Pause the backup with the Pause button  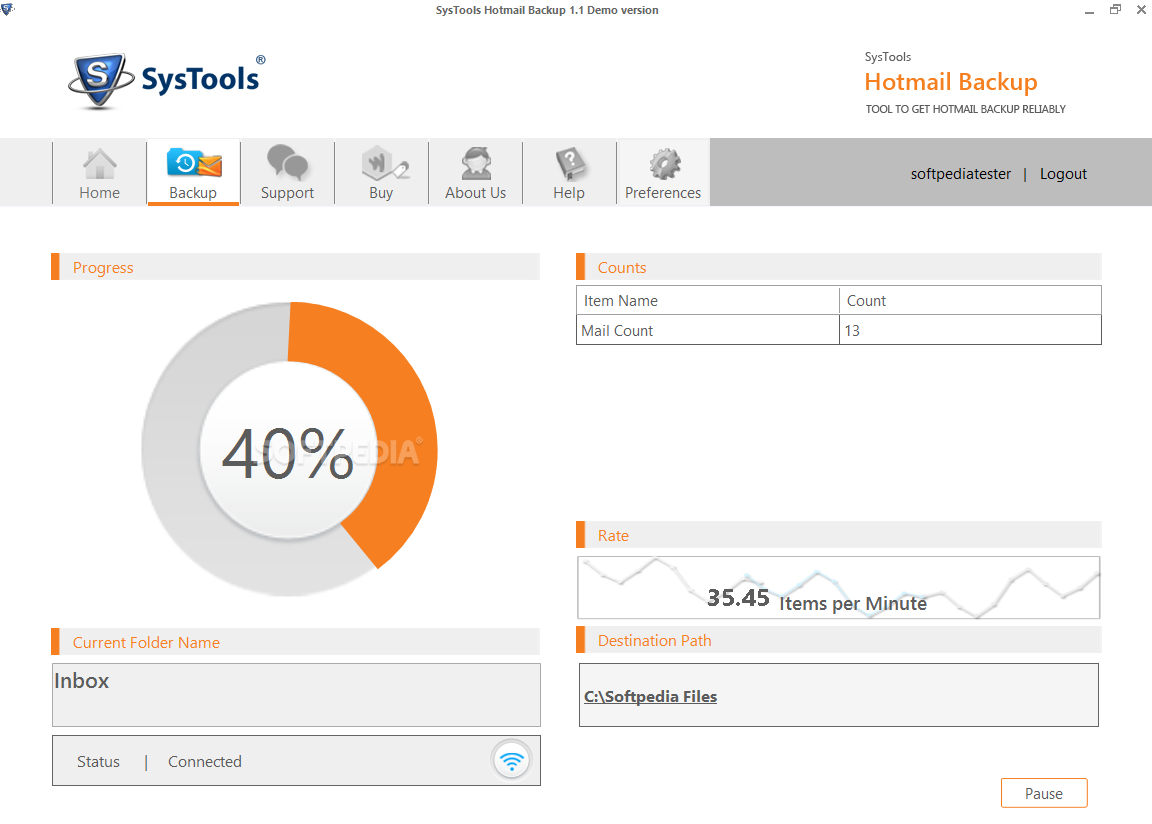[x=1044, y=793]
